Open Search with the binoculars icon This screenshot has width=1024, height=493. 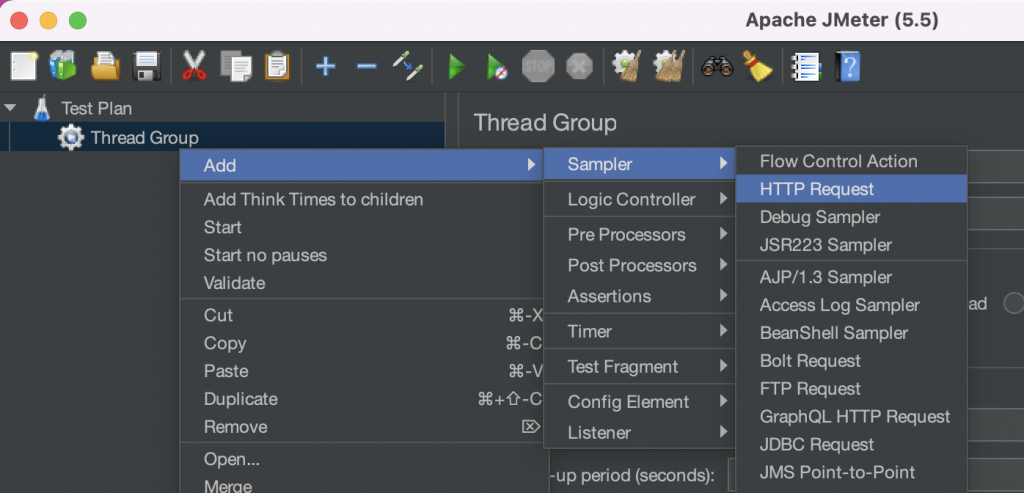coord(717,67)
